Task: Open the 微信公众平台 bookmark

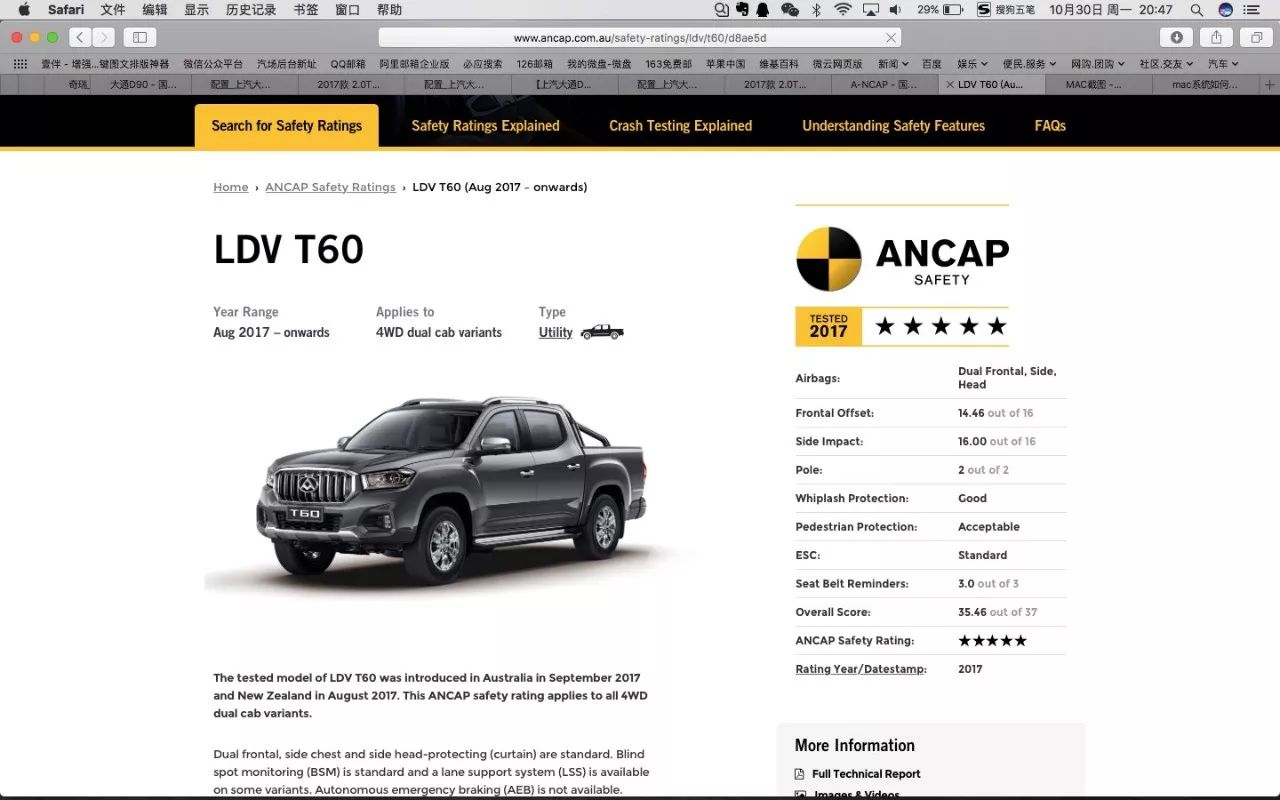Action: (213, 64)
